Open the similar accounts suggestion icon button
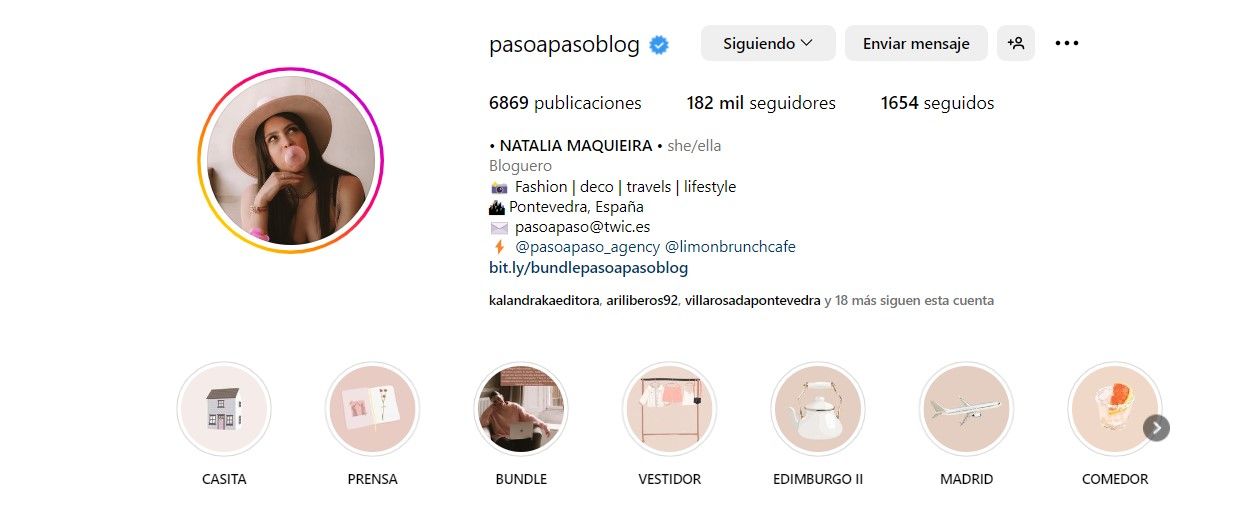 click(1016, 43)
